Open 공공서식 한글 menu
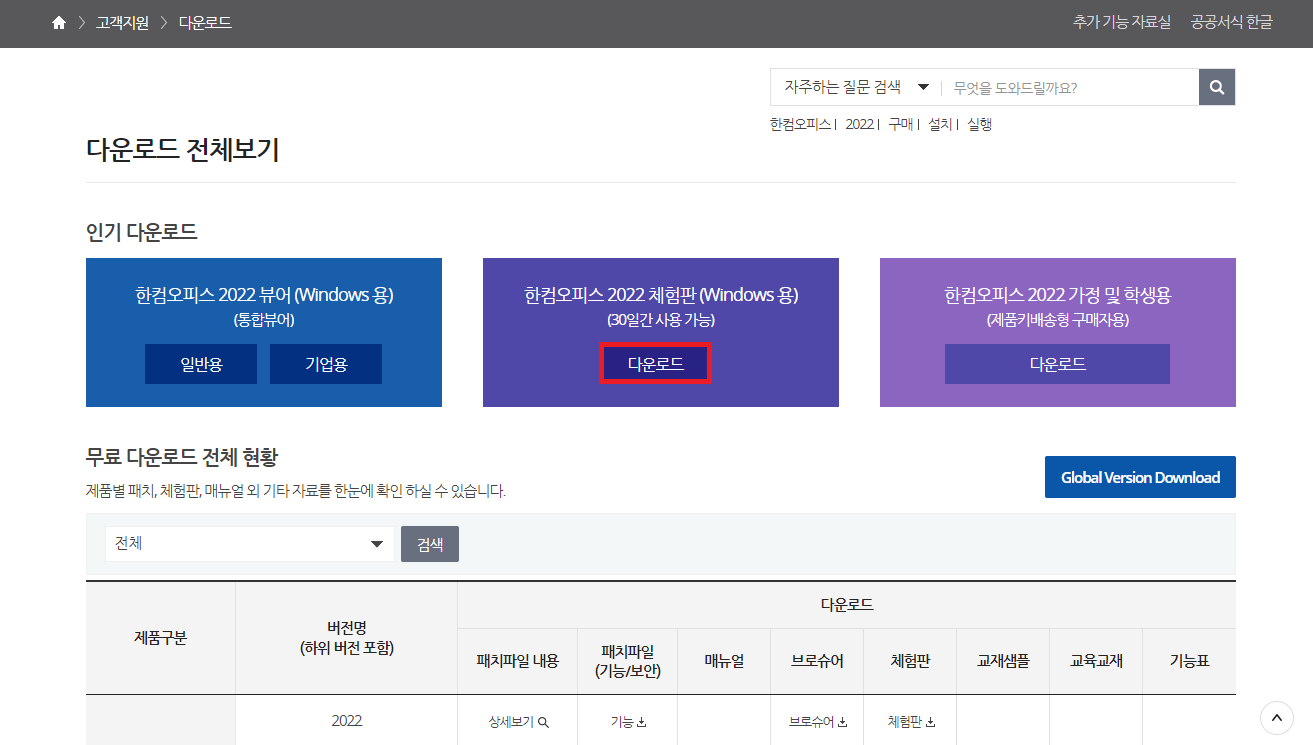Screen dimensions: 1313x745 coord(1231,22)
